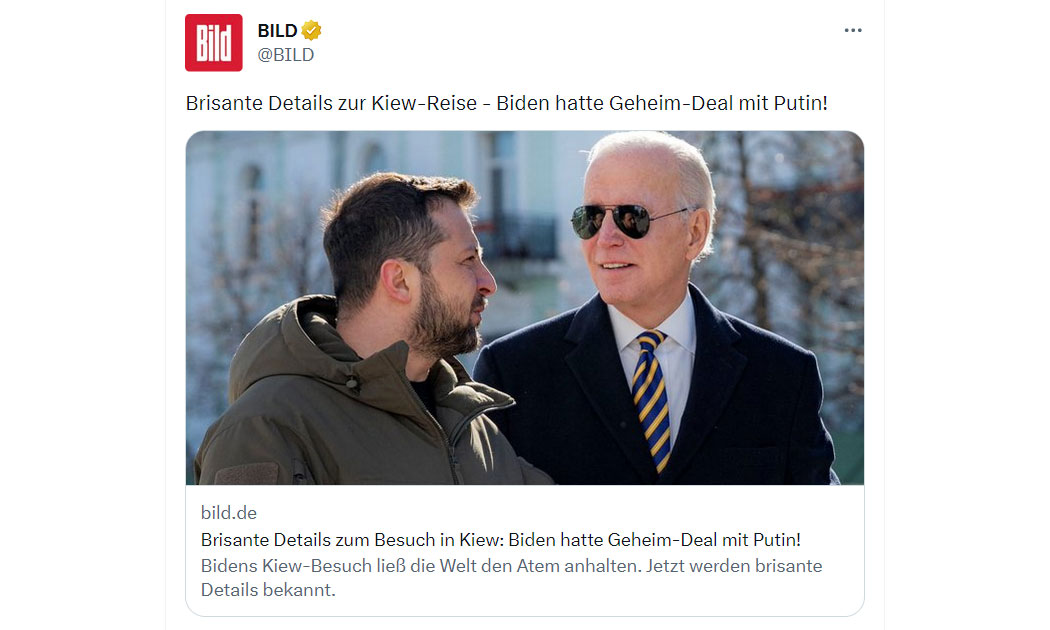Open the @BILD handle link

coord(285,55)
